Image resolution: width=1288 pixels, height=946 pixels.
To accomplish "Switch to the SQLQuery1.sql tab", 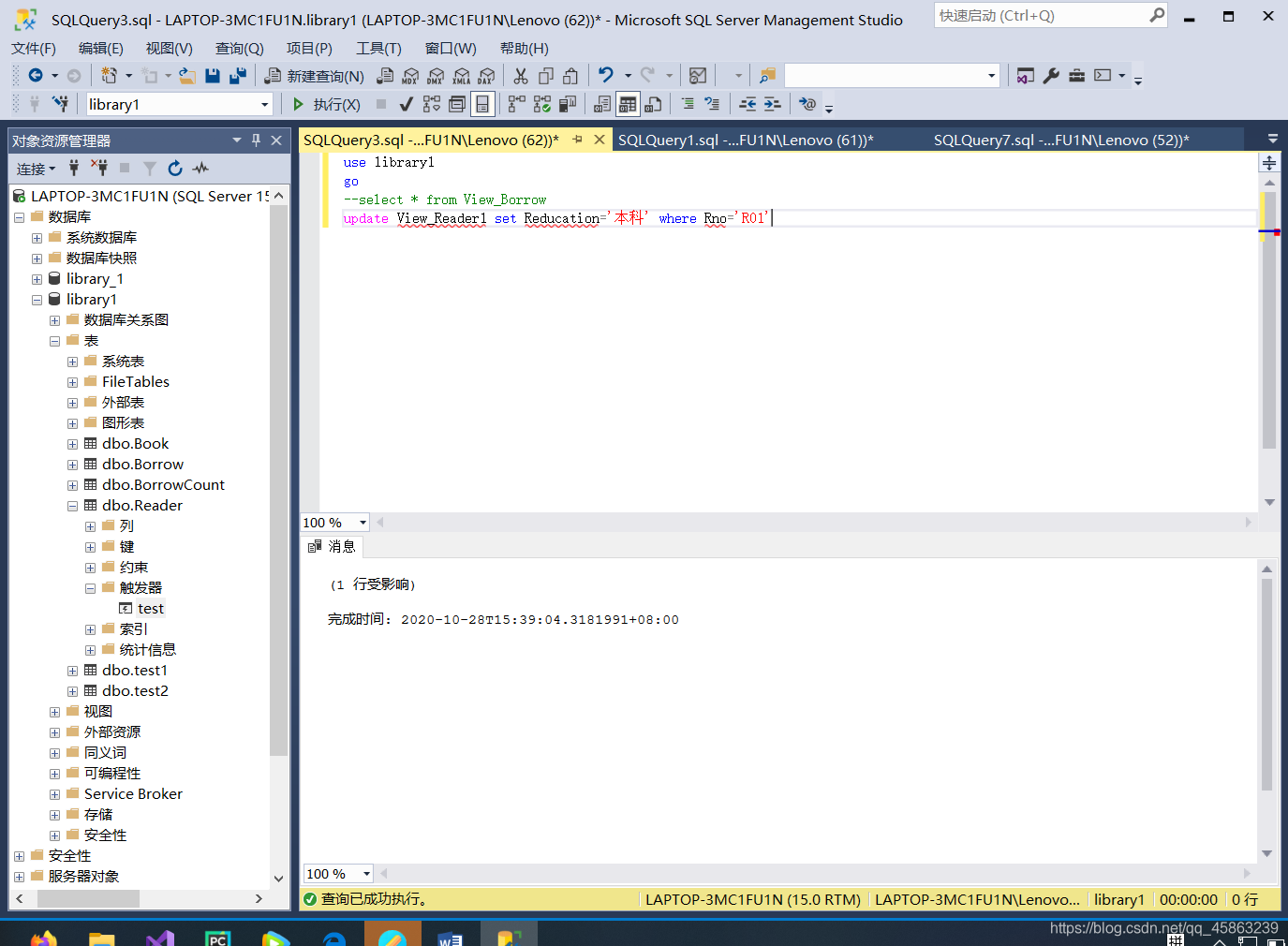I will [x=746, y=140].
